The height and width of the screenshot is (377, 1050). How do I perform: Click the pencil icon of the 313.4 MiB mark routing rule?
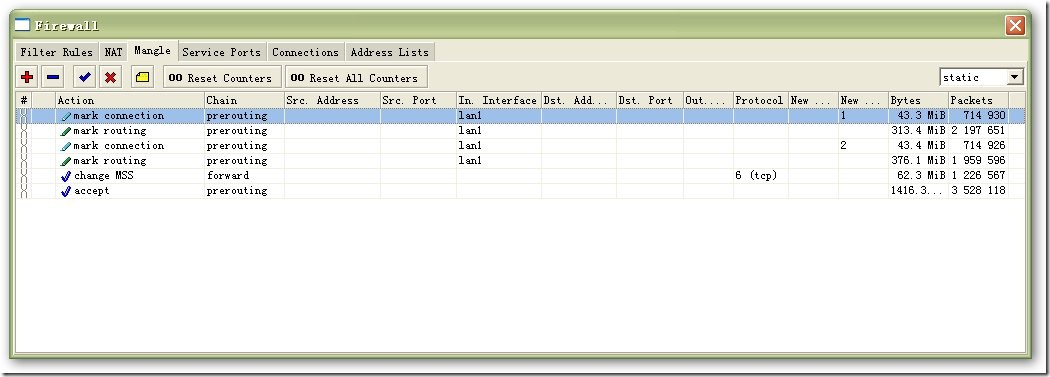click(66, 131)
